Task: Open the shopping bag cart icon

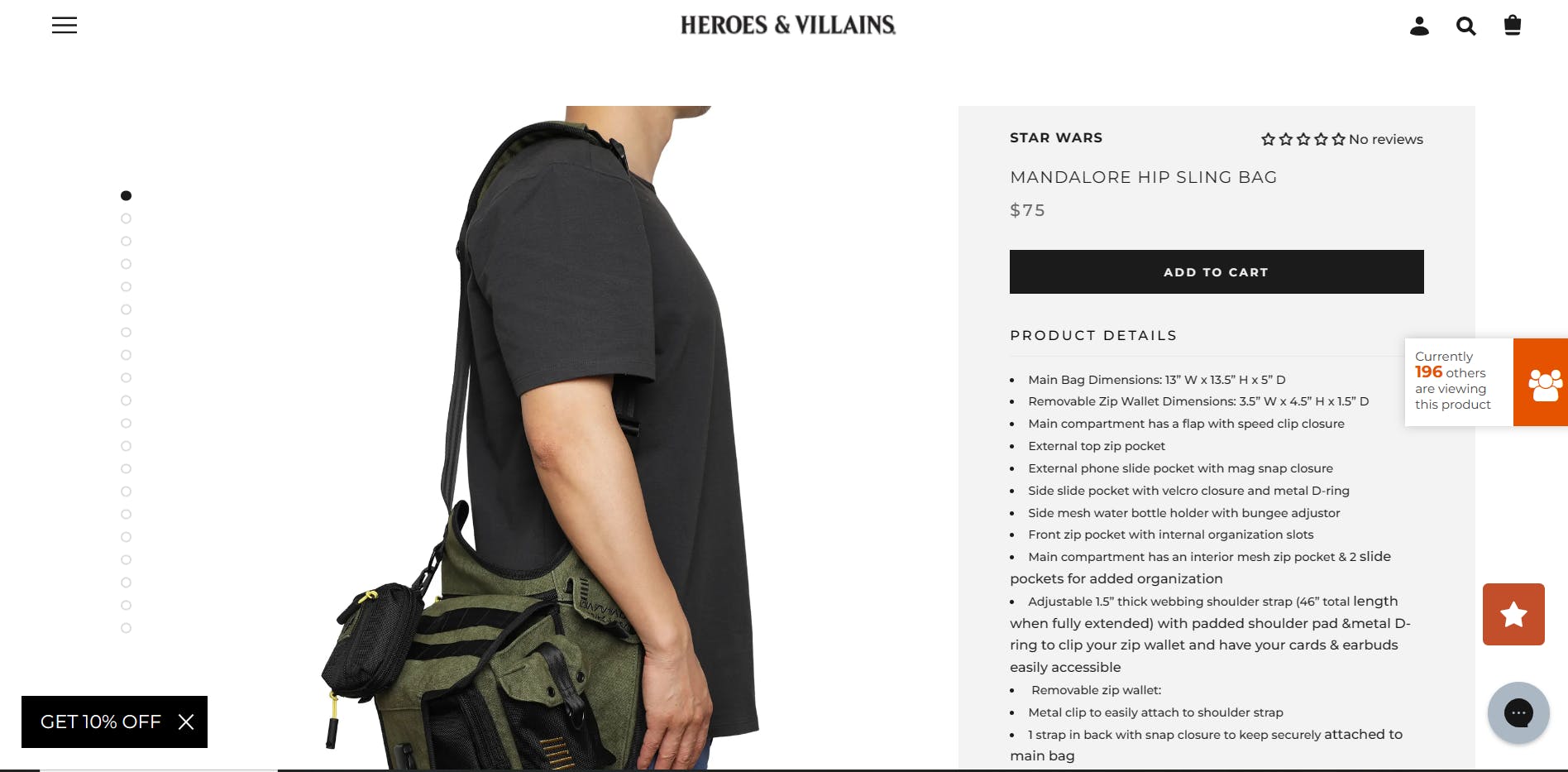Action: 1512,26
